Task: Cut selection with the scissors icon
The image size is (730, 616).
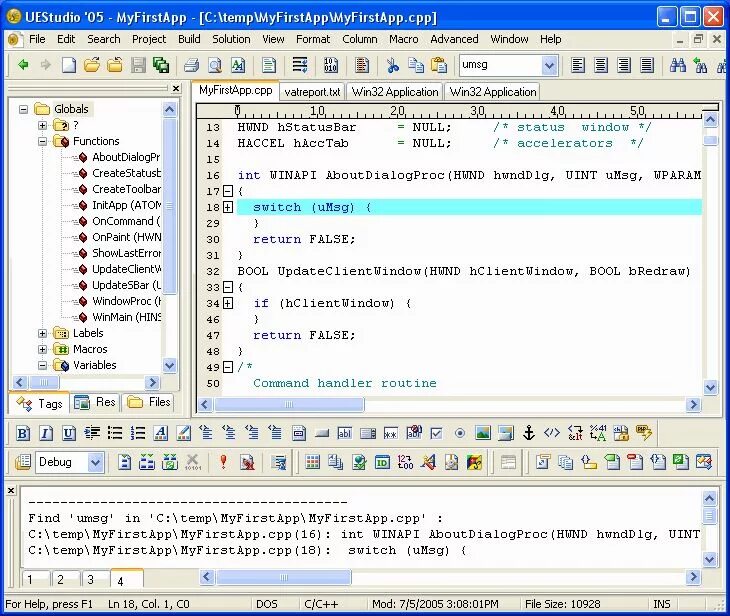Action: (x=392, y=65)
